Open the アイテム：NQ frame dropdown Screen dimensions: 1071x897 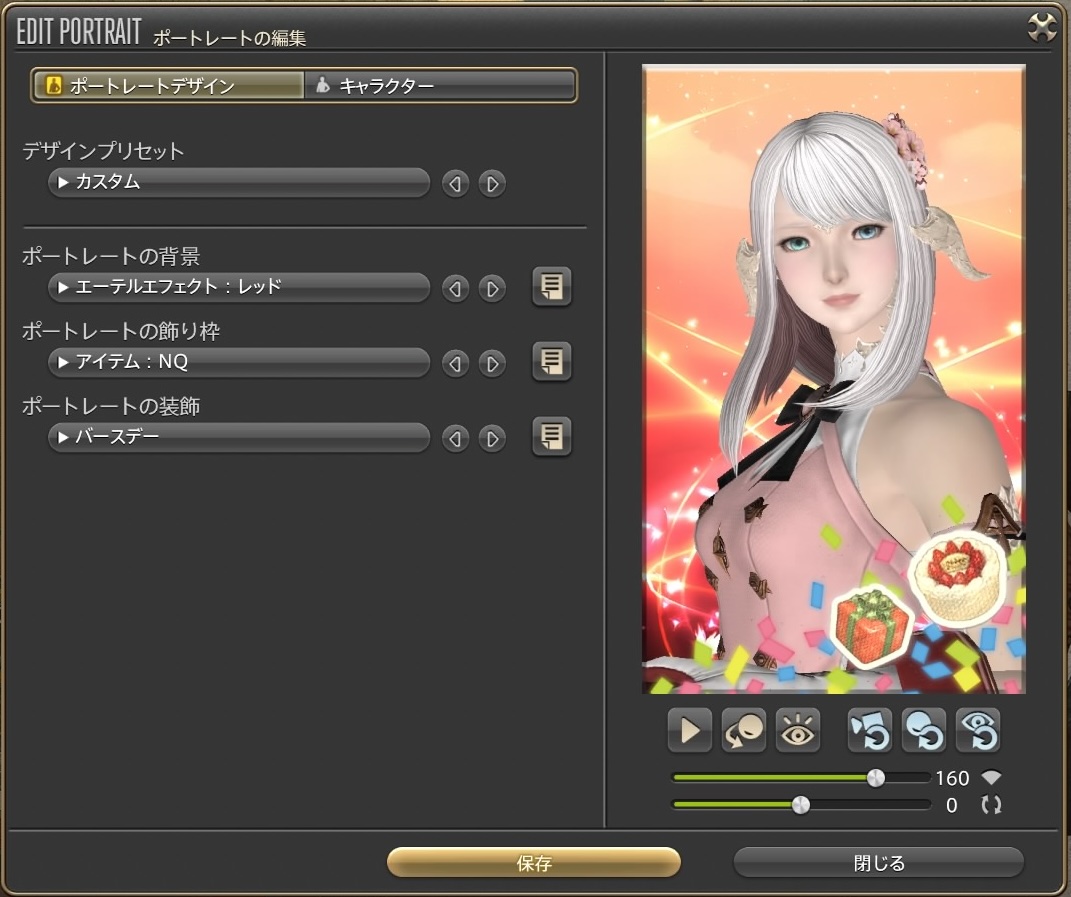coord(239,362)
